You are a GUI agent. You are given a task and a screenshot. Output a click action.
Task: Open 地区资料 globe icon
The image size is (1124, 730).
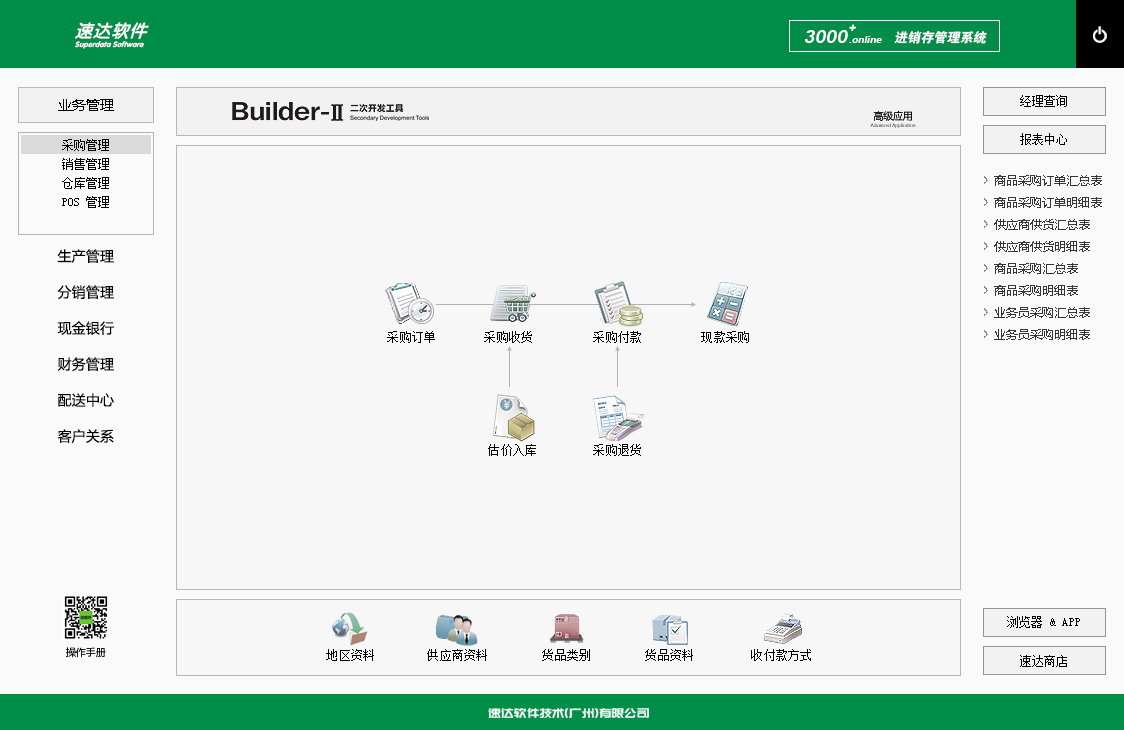pyautogui.click(x=350, y=629)
